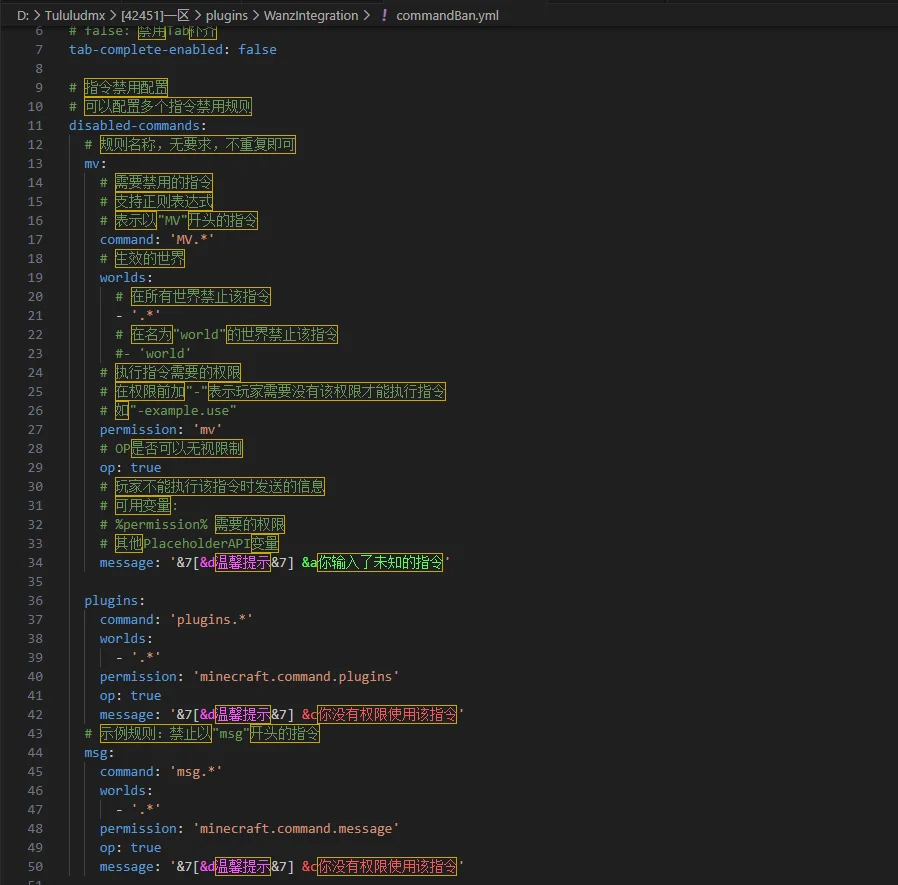
Task: Click the '.*' list entry on line 21
Action: click(x=145, y=316)
